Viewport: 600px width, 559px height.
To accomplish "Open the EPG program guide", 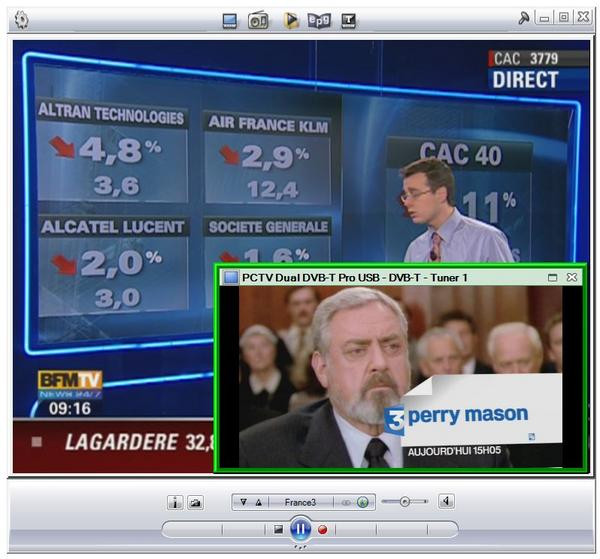I will [x=319, y=20].
